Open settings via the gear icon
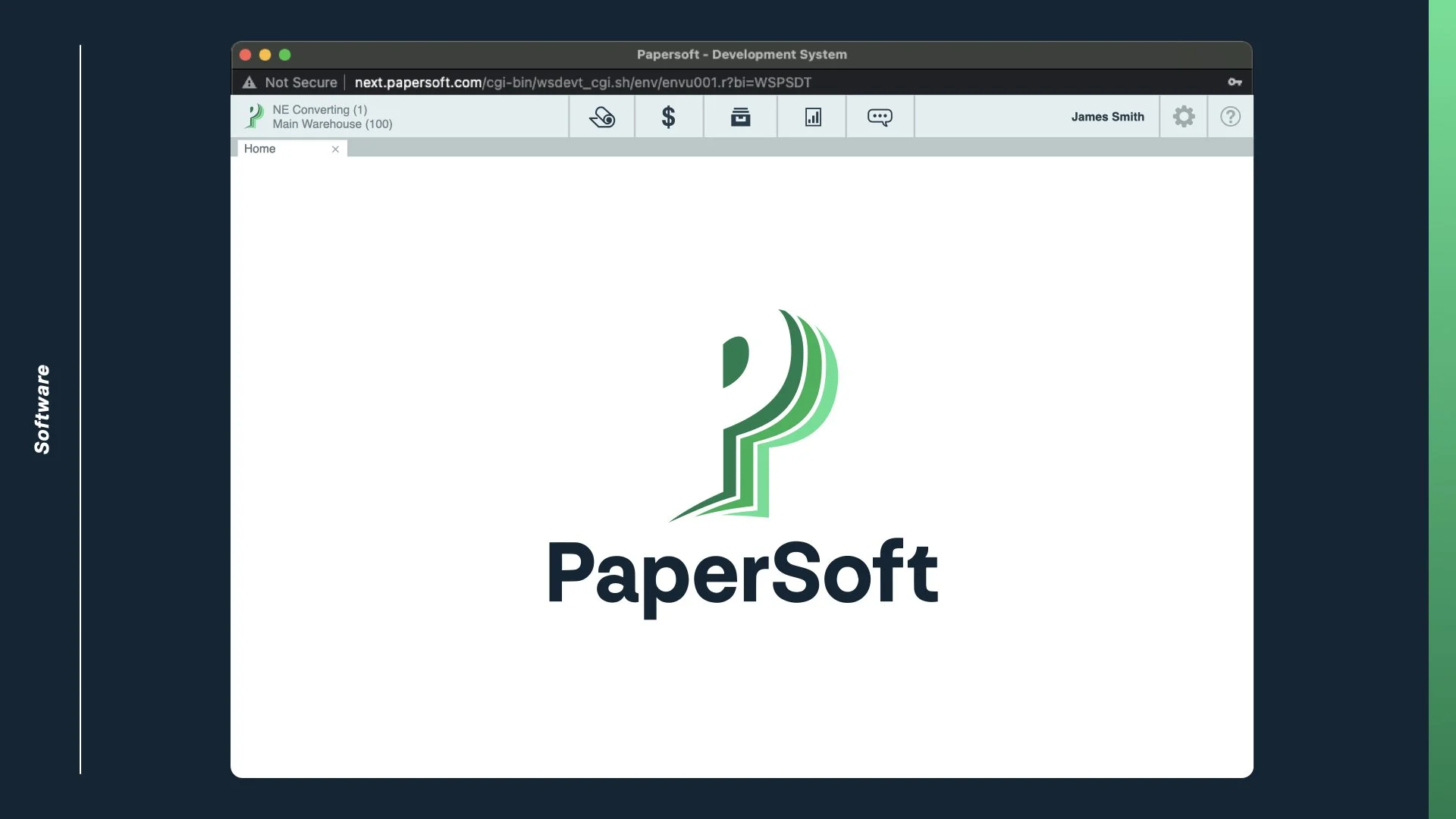The height and width of the screenshot is (819, 1456). tap(1184, 117)
